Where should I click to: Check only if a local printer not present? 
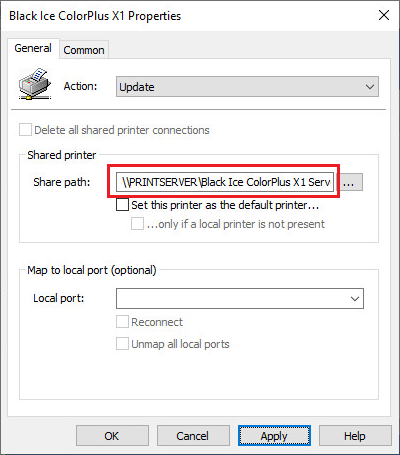pyautogui.click(x=137, y=224)
